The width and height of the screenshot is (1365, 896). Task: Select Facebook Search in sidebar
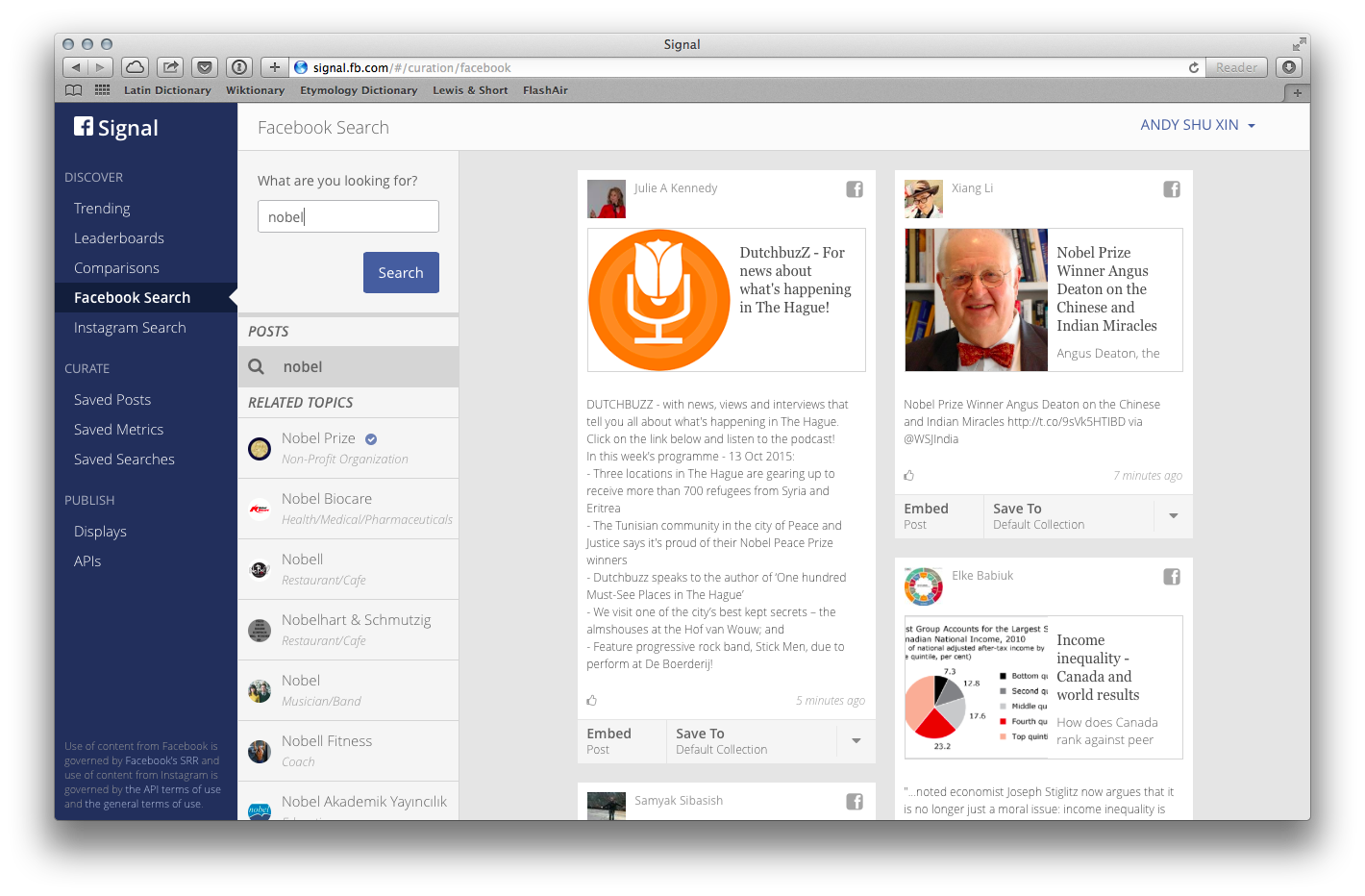click(x=146, y=298)
